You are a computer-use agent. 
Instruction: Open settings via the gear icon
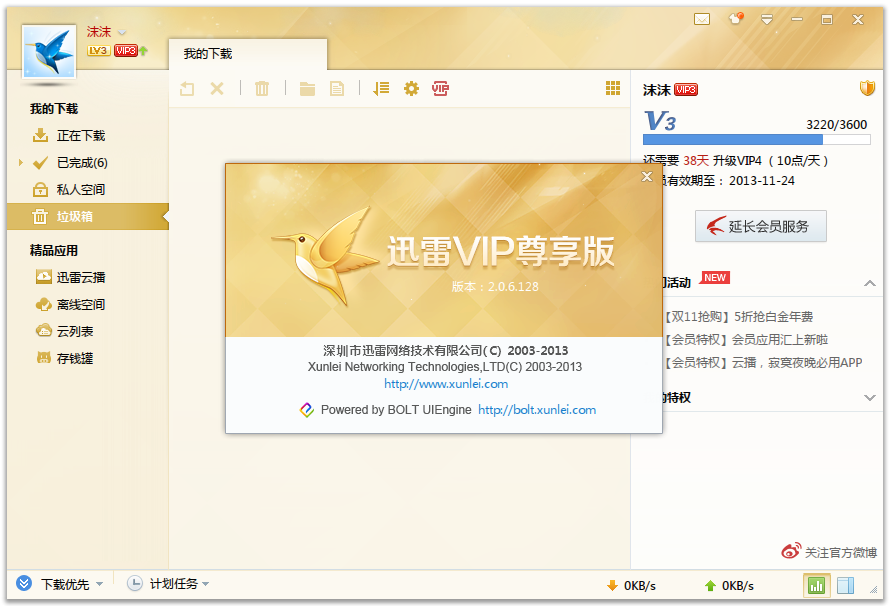(x=411, y=89)
